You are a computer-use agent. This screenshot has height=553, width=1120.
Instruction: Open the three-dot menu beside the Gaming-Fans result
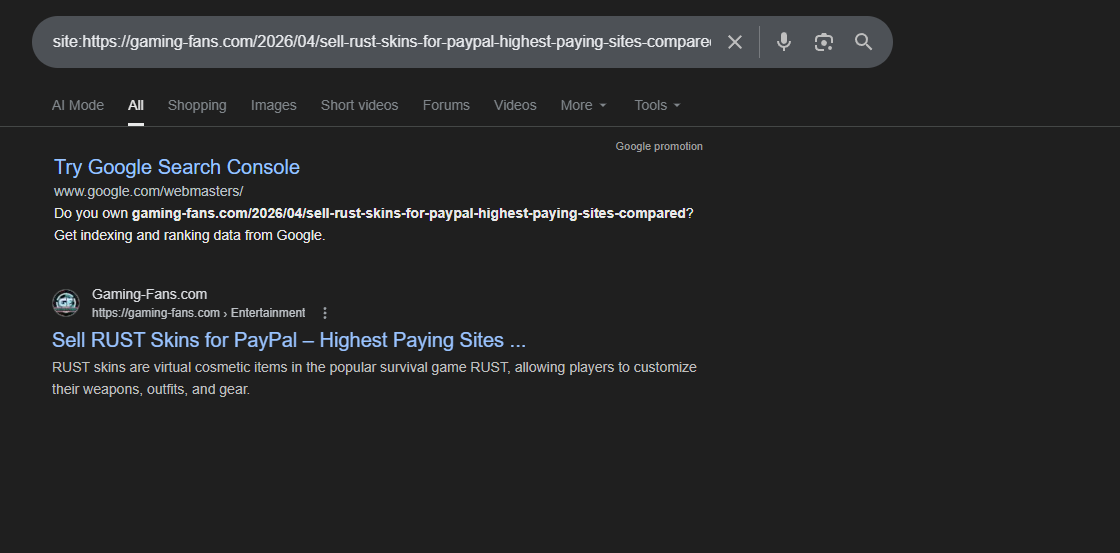pyautogui.click(x=325, y=313)
